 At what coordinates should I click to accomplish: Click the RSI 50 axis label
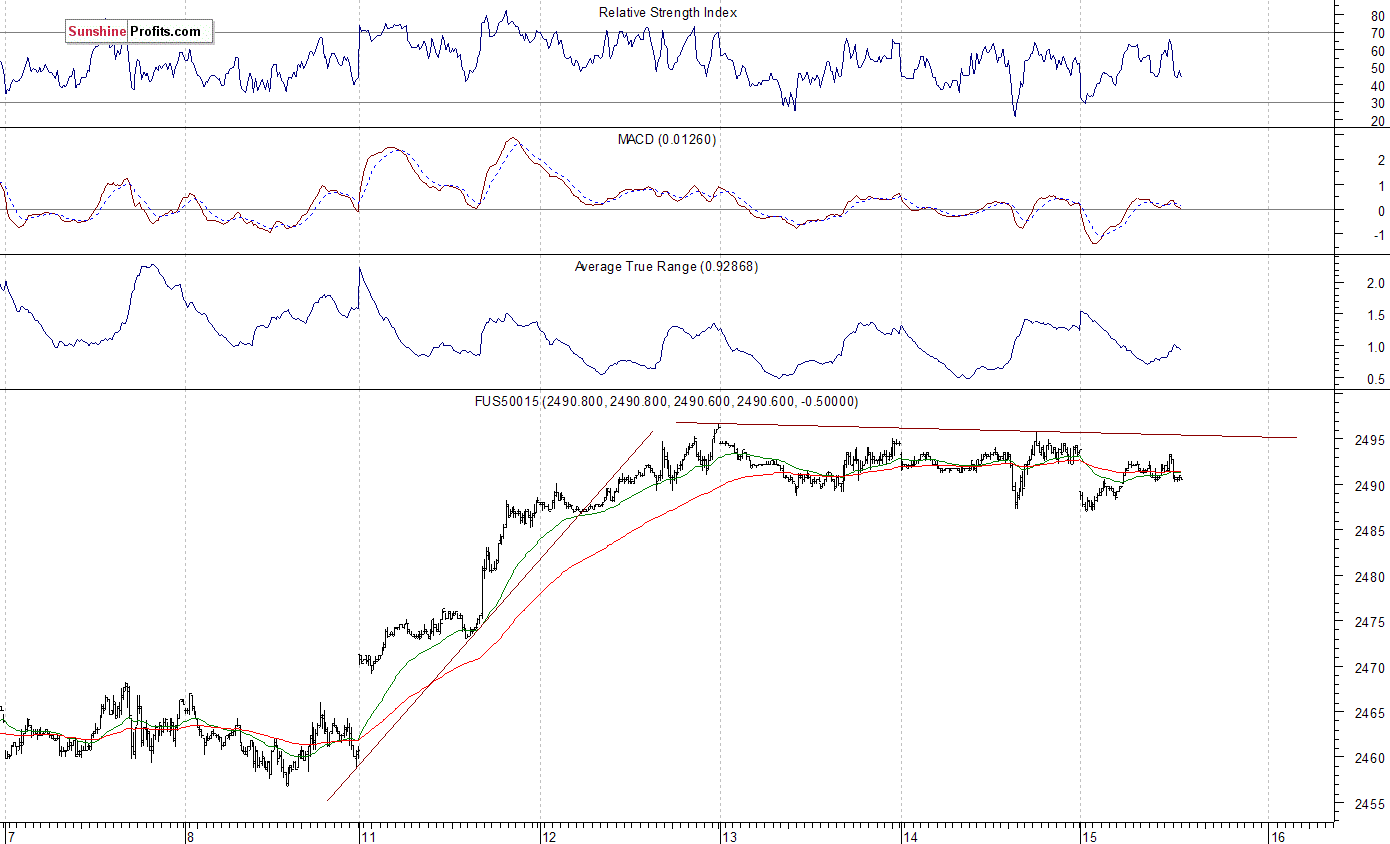(x=1378, y=68)
